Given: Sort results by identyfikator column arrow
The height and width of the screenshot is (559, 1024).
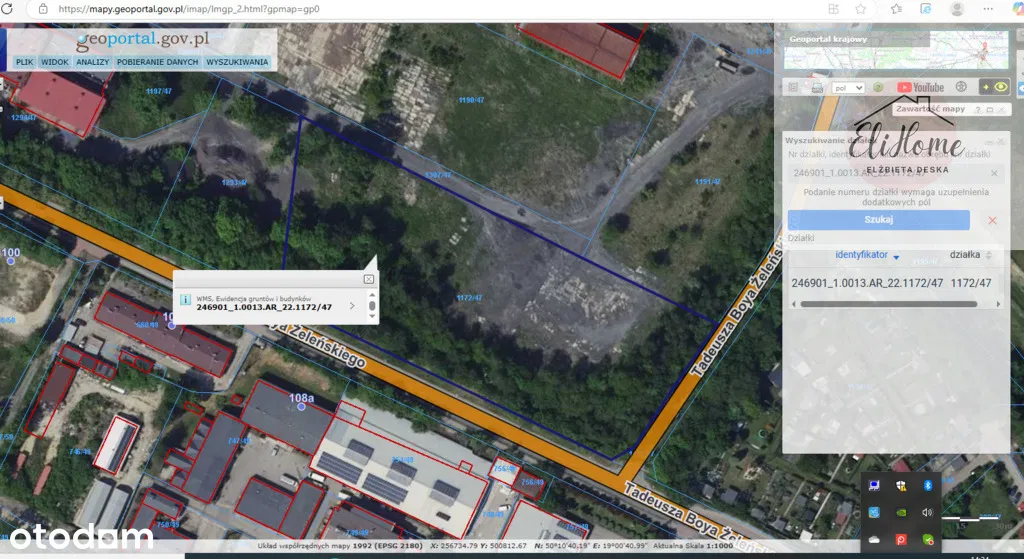Looking at the screenshot, I should click(x=896, y=257).
